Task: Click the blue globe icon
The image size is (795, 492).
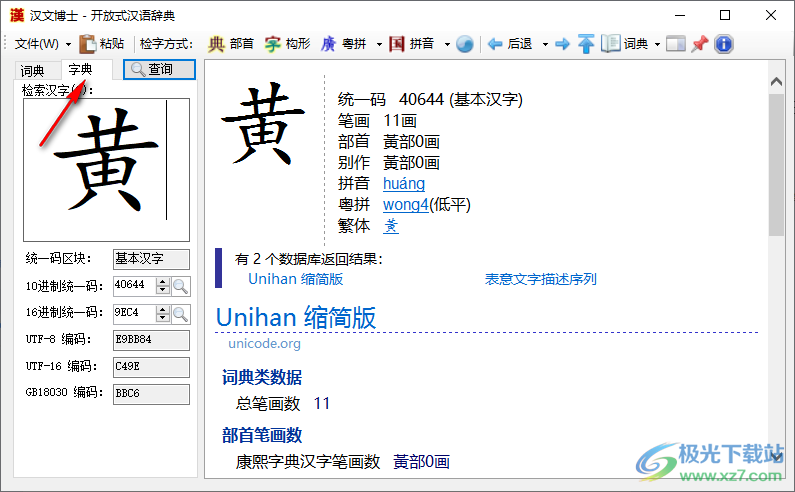Action: coord(464,44)
